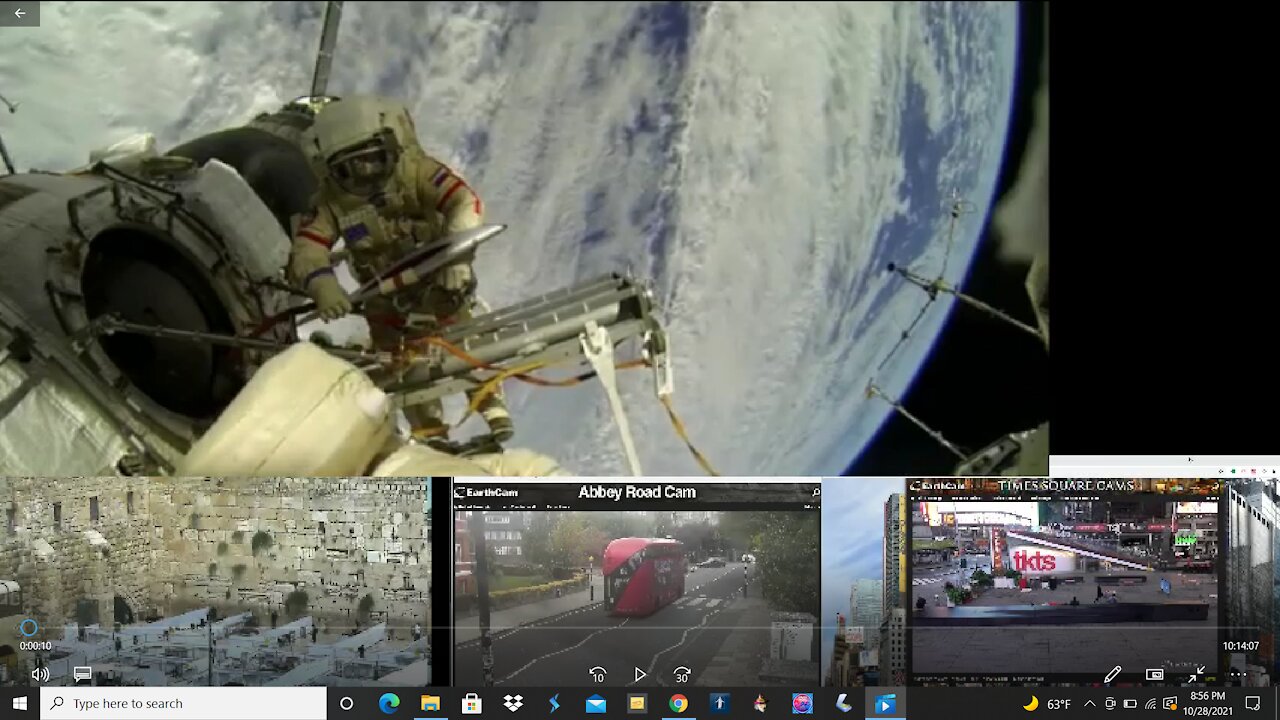
Task: Click the tray icon with the orange dot
Action: coord(1170,704)
